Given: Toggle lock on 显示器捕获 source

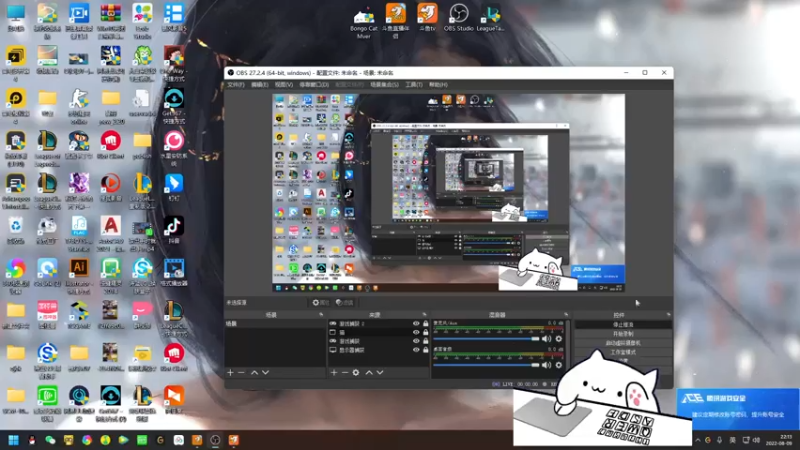Looking at the screenshot, I should point(426,349).
